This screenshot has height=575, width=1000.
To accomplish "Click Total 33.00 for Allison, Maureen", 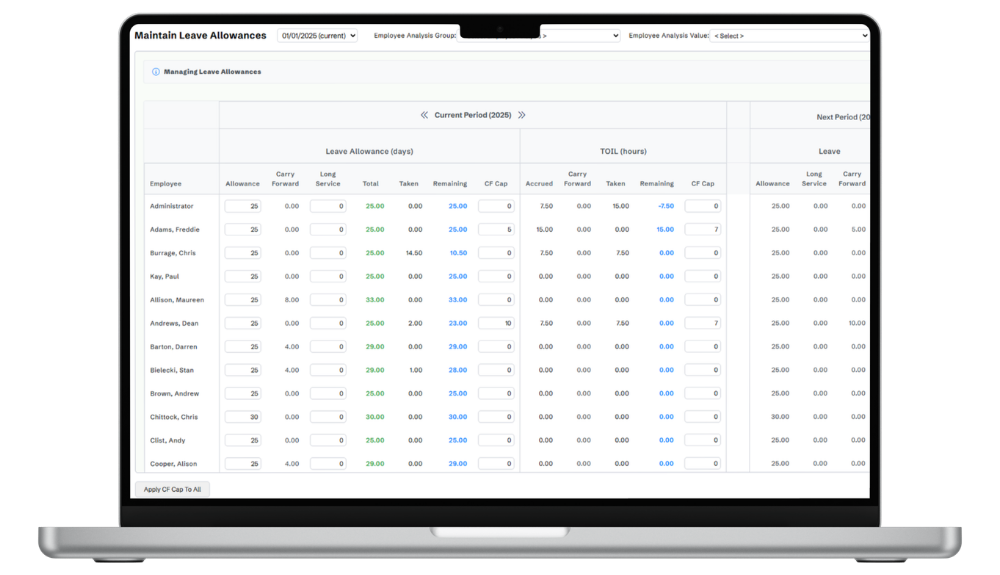I will point(375,300).
